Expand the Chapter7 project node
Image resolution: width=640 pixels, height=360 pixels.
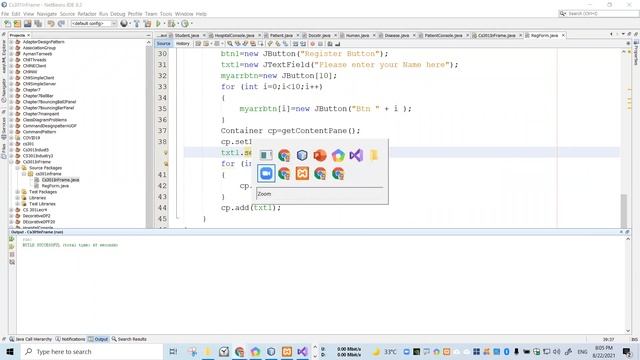point(11,90)
